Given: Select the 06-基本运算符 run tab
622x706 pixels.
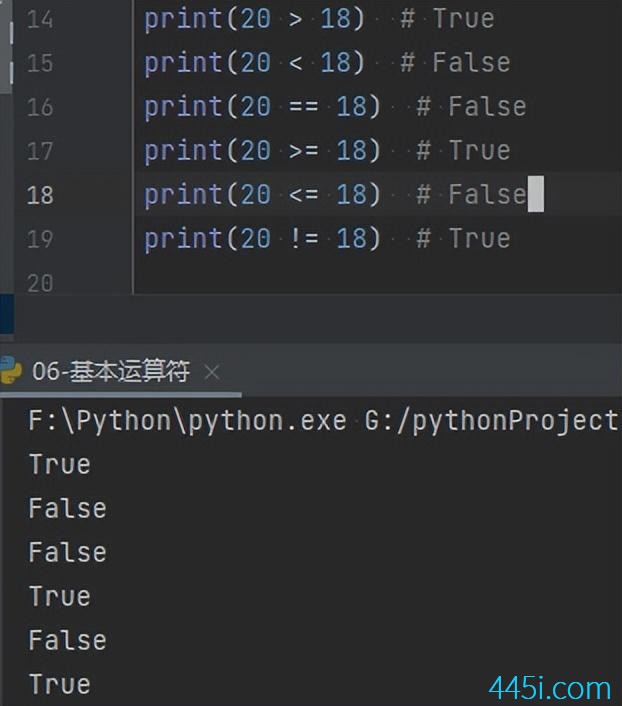Looking at the screenshot, I should click(x=110, y=372).
